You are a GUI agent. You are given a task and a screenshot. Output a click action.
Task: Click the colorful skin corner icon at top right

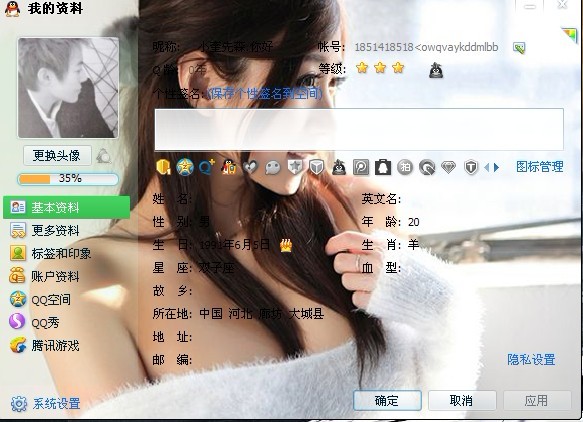pyautogui.click(x=570, y=36)
